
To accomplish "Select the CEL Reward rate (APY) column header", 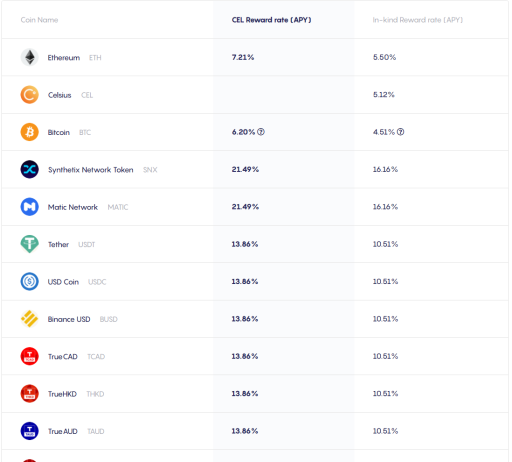I will point(271,20).
